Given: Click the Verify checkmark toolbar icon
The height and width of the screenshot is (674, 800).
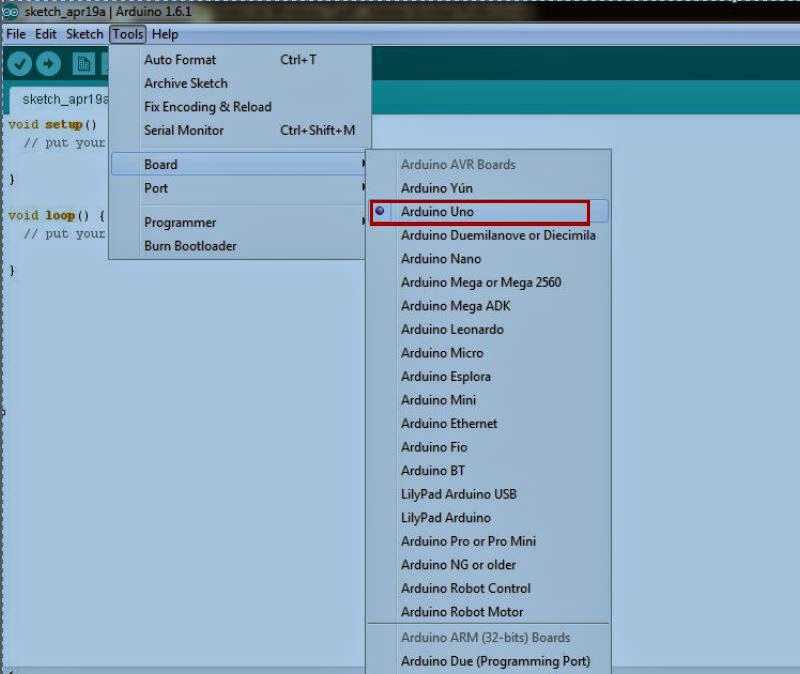Looking at the screenshot, I should pos(19,64).
